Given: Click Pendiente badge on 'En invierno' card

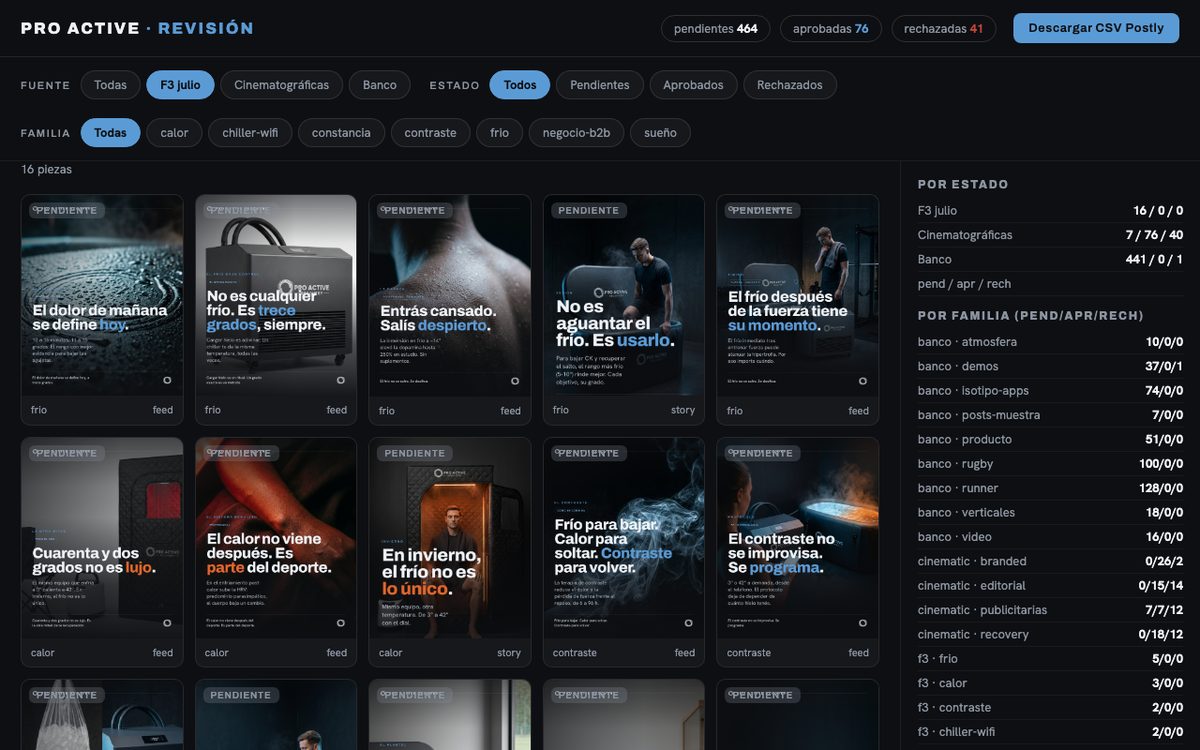Looking at the screenshot, I should coord(415,453).
